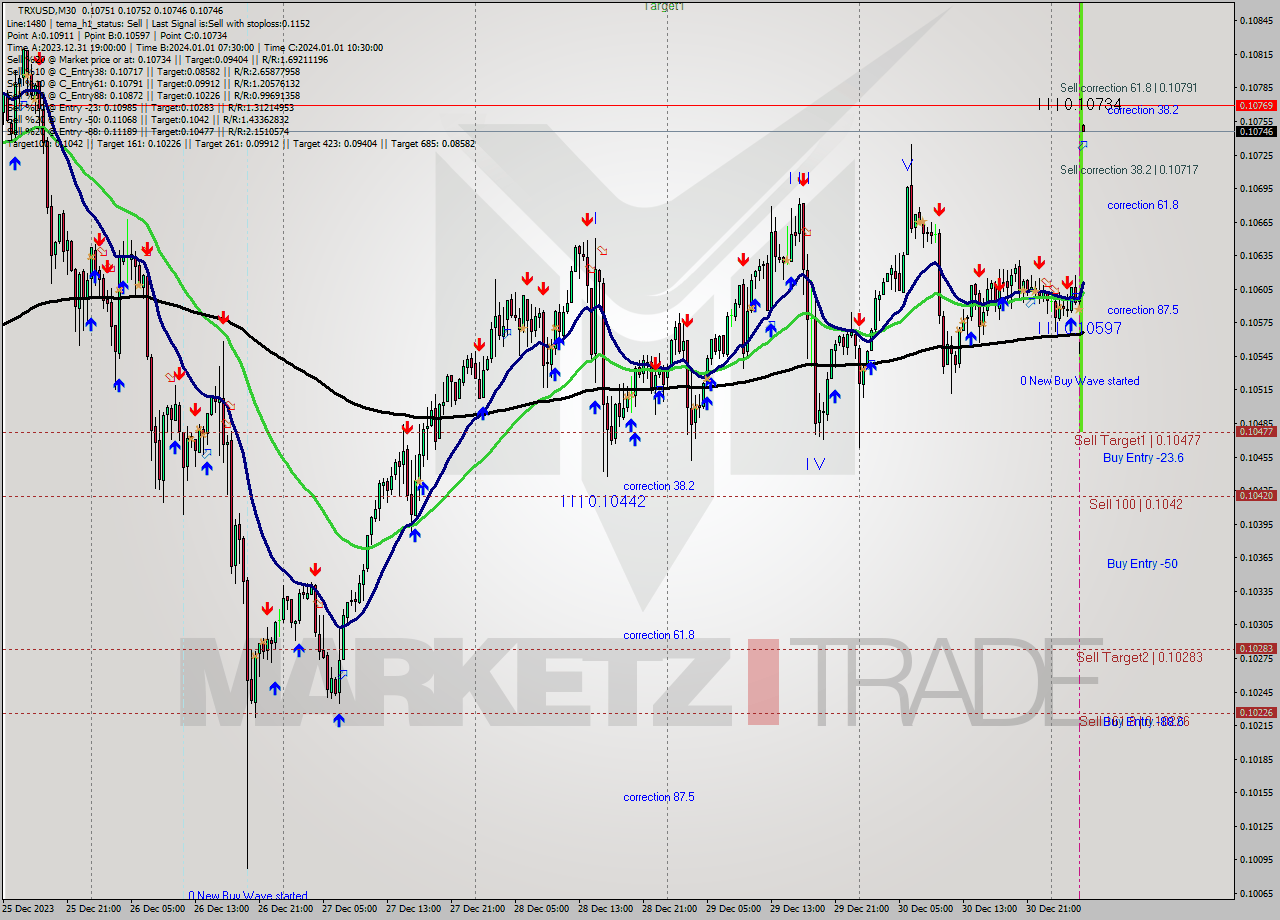Click the 'Sell 100 | 0.1042' label
Image resolution: width=1280 pixels, height=920 pixels.
tap(1135, 504)
